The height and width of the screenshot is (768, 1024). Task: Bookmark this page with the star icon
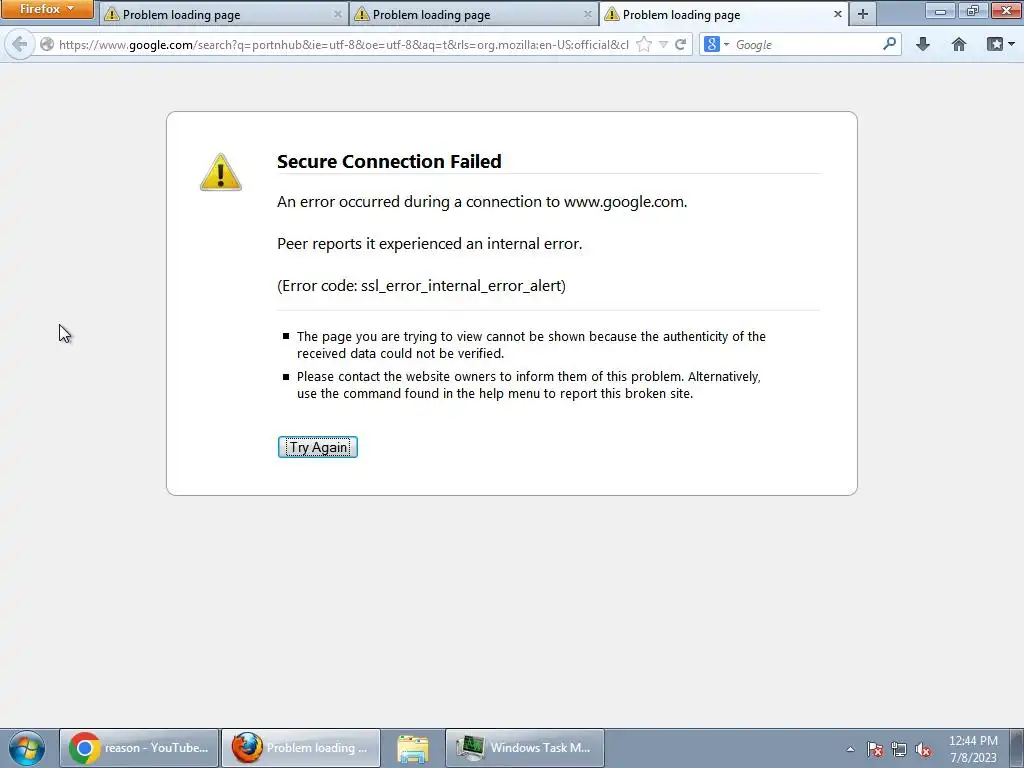coord(644,44)
